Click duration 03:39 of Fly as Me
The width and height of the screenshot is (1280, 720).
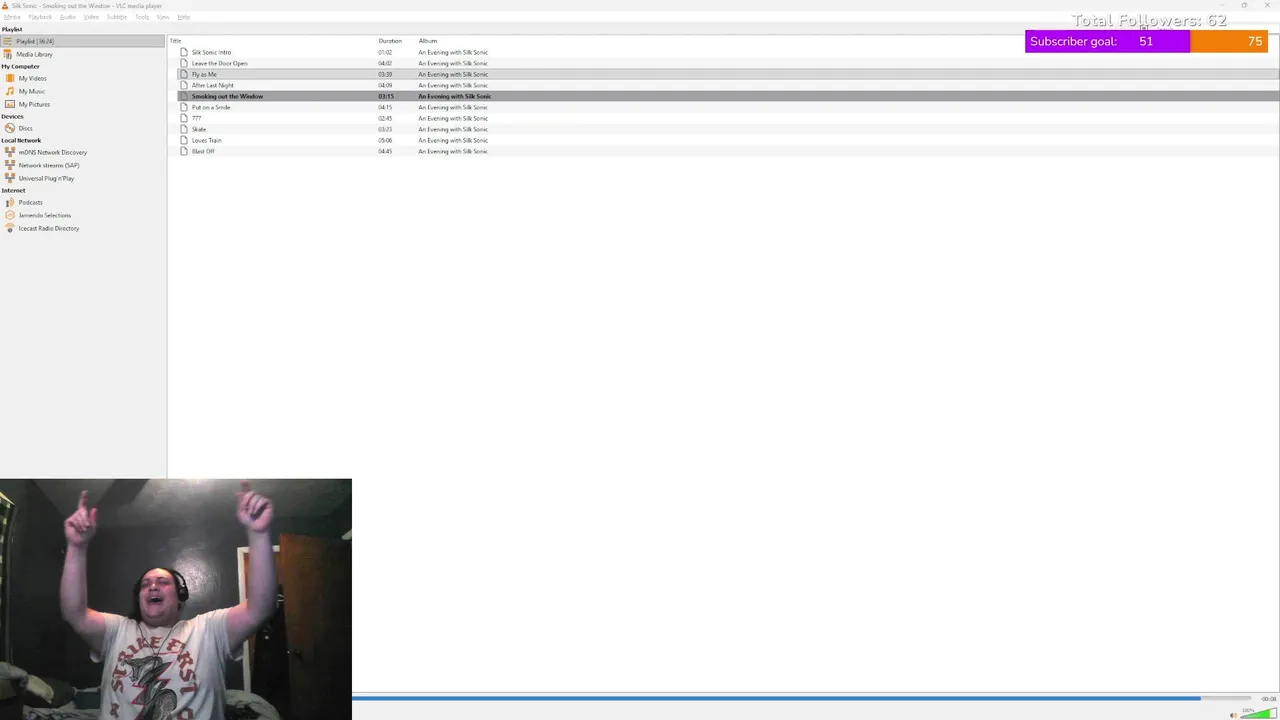point(385,74)
